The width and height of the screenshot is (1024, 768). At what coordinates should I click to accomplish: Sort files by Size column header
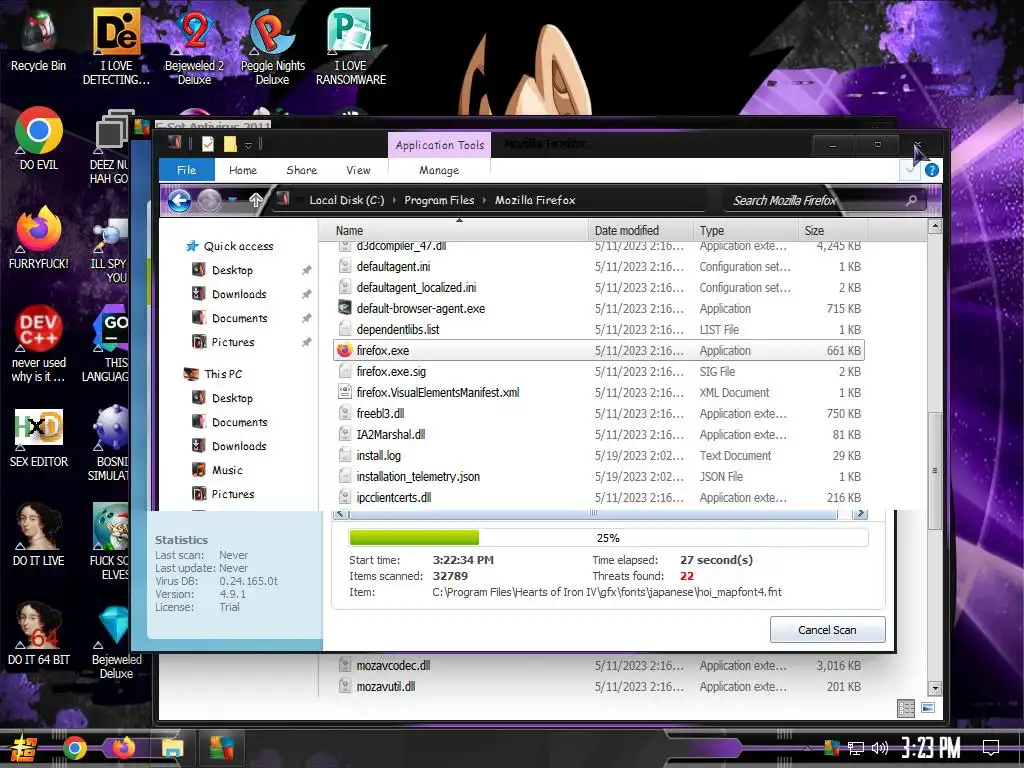tap(833, 230)
